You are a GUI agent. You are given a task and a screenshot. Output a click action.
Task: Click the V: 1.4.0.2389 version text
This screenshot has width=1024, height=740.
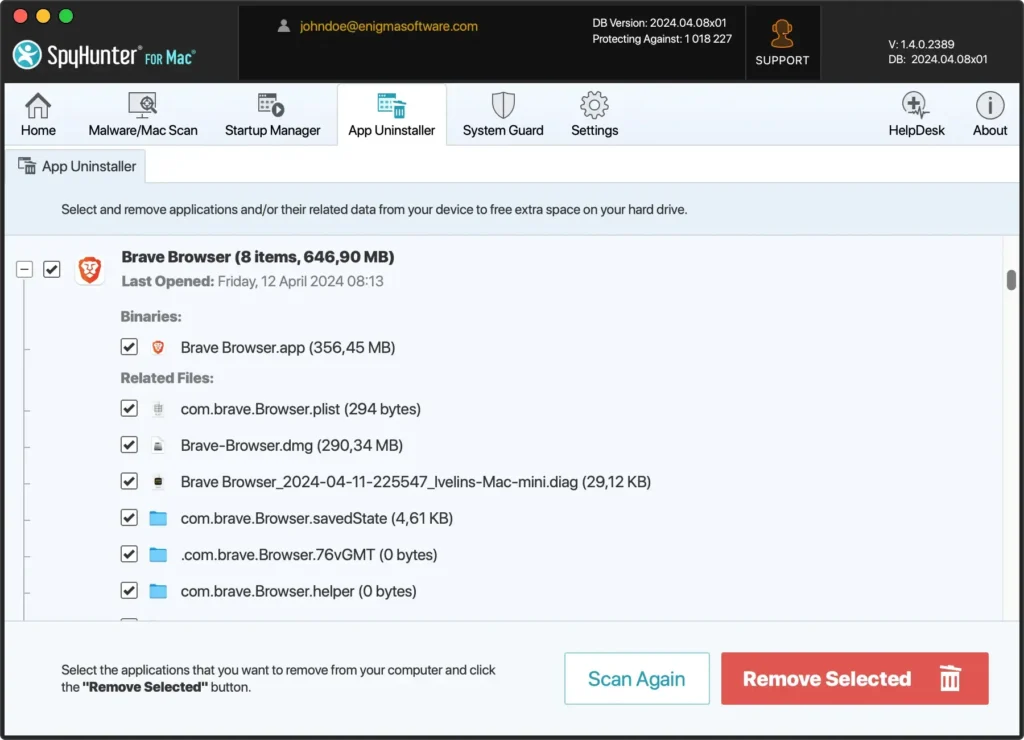[x=921, y=44]
